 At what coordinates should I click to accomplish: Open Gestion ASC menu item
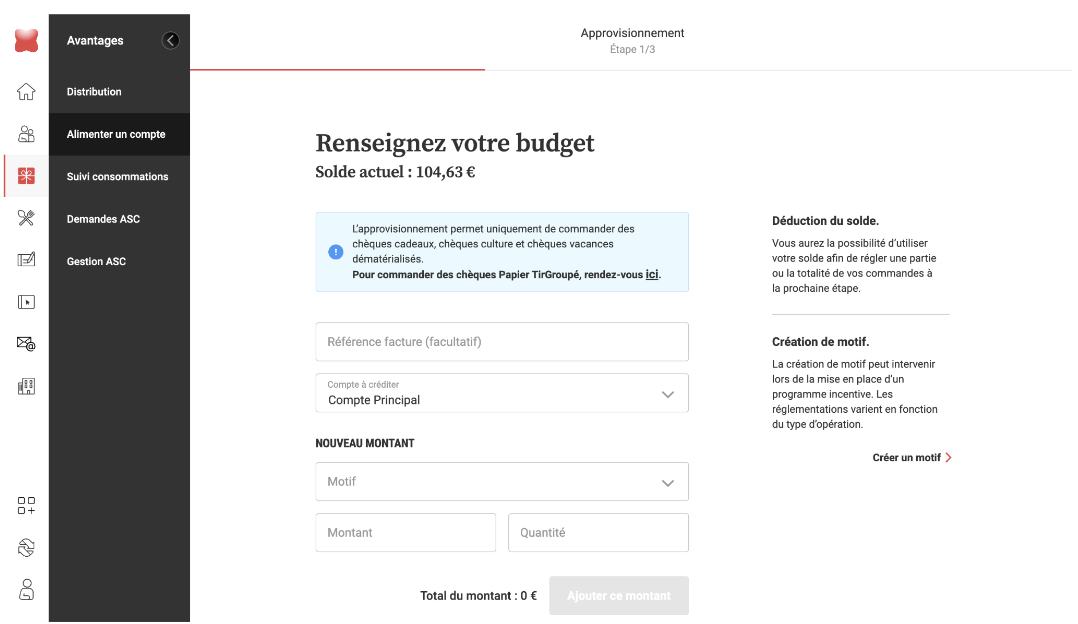[x=119, y=262]
